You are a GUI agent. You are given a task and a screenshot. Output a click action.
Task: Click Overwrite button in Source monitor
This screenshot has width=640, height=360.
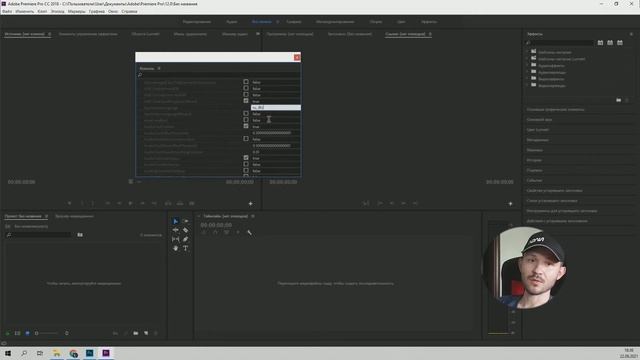pyautogui.click(x=180, y=203)
